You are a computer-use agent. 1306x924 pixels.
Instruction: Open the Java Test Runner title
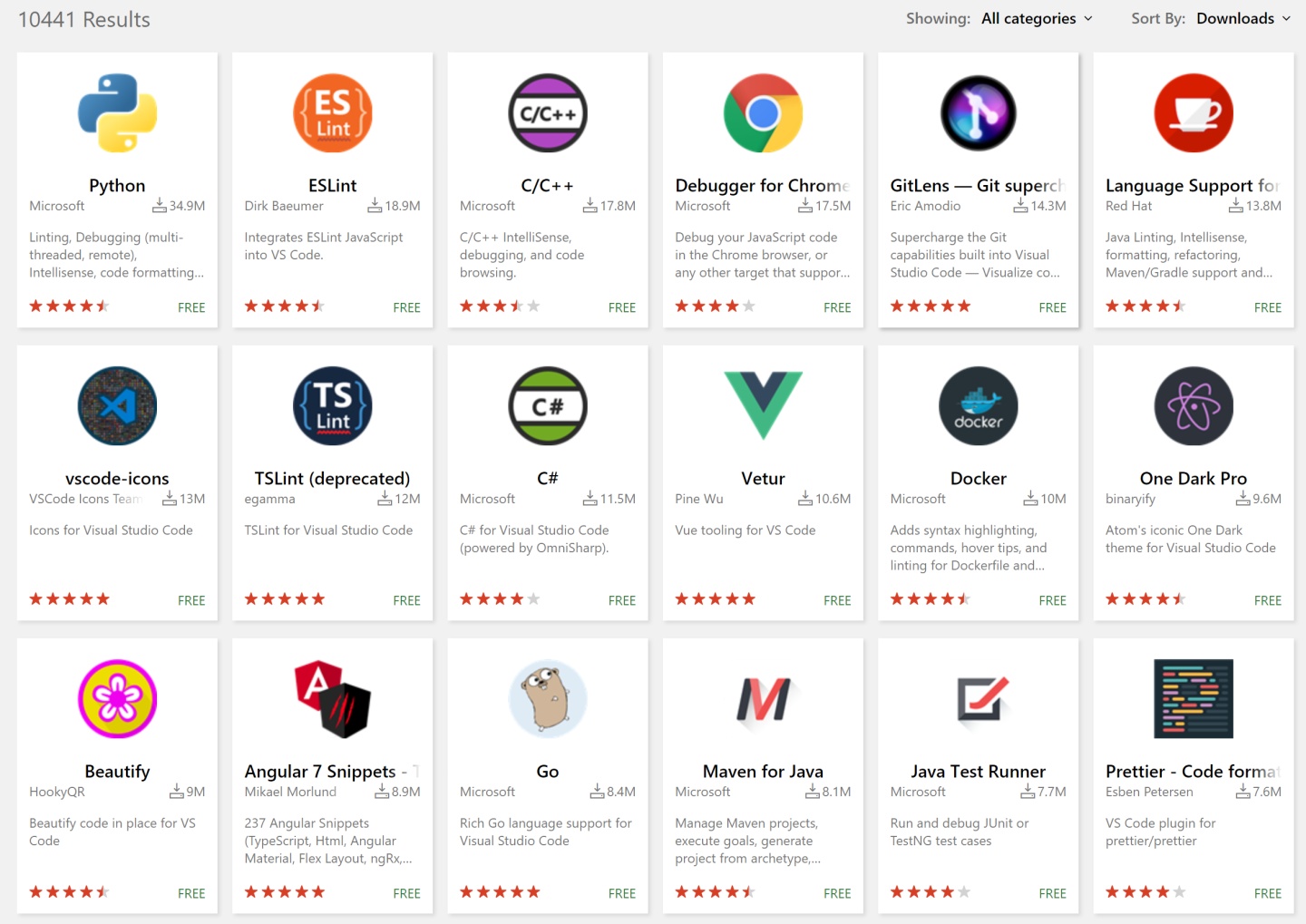click(978, 772)
